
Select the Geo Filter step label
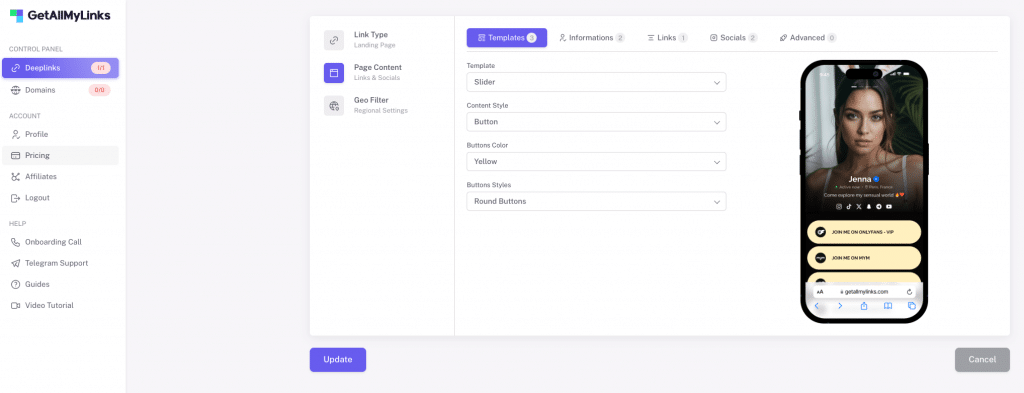pos(371,100)
